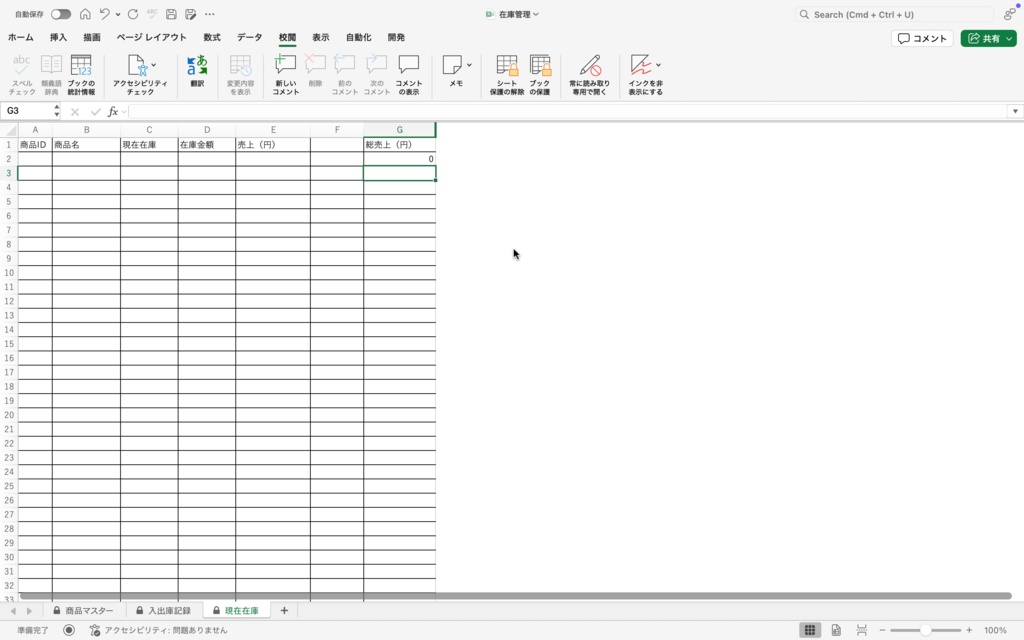Run スペルチェック spelling check
The image size is (1024, 640).
coord(22,74)
